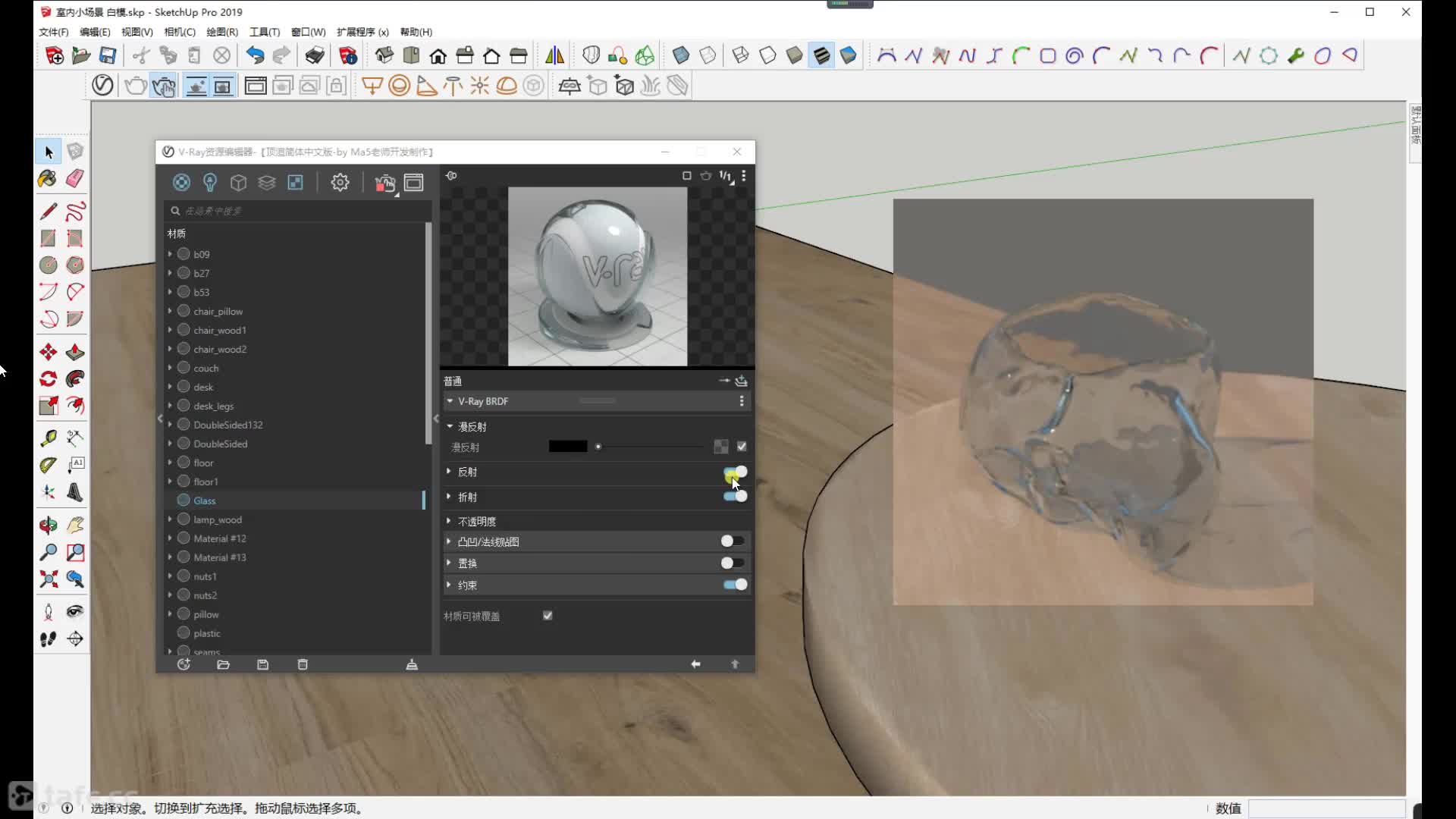Open the 帮助(H) menu
1456x819 pixels.
pos(416,32)
